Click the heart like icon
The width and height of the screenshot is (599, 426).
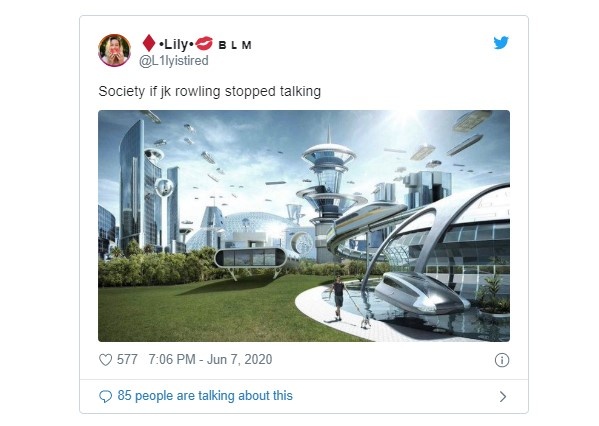[105, 360]
